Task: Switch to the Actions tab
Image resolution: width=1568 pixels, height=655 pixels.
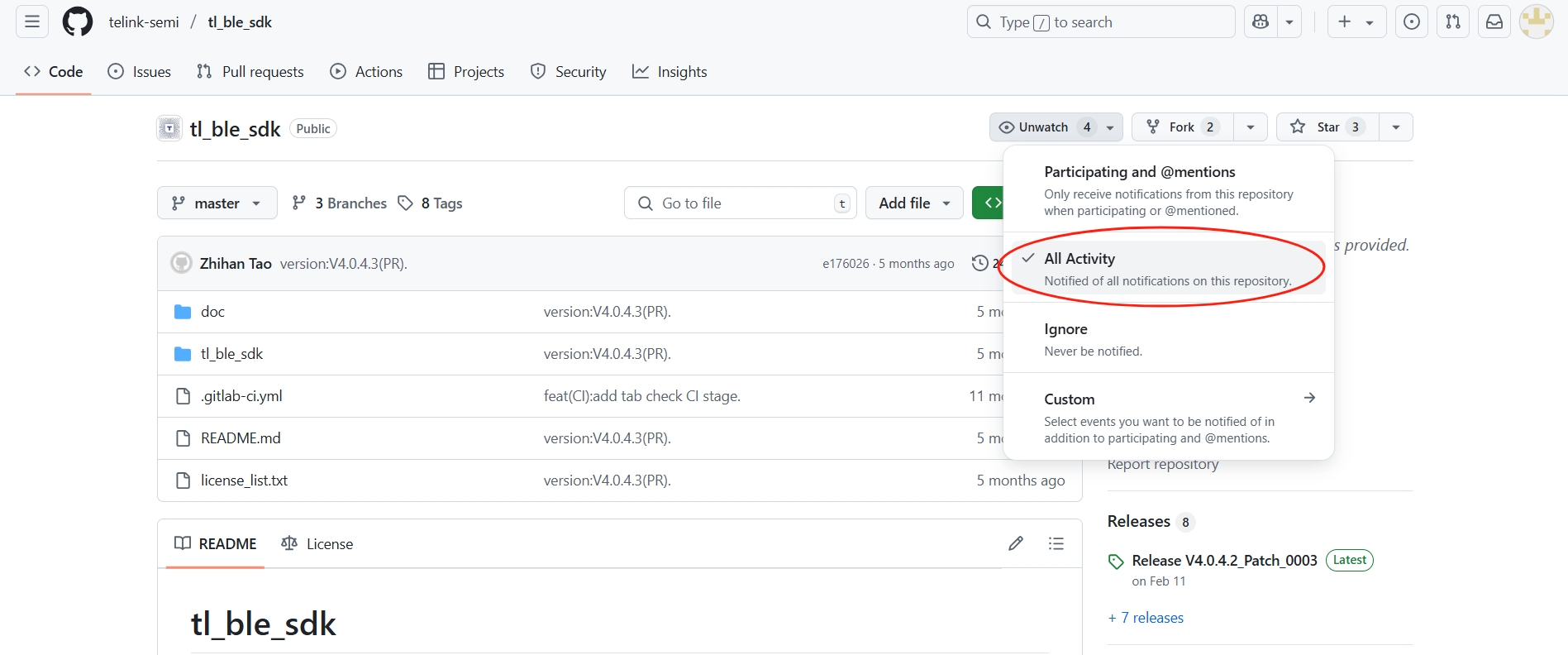Action: coord(366,72)
